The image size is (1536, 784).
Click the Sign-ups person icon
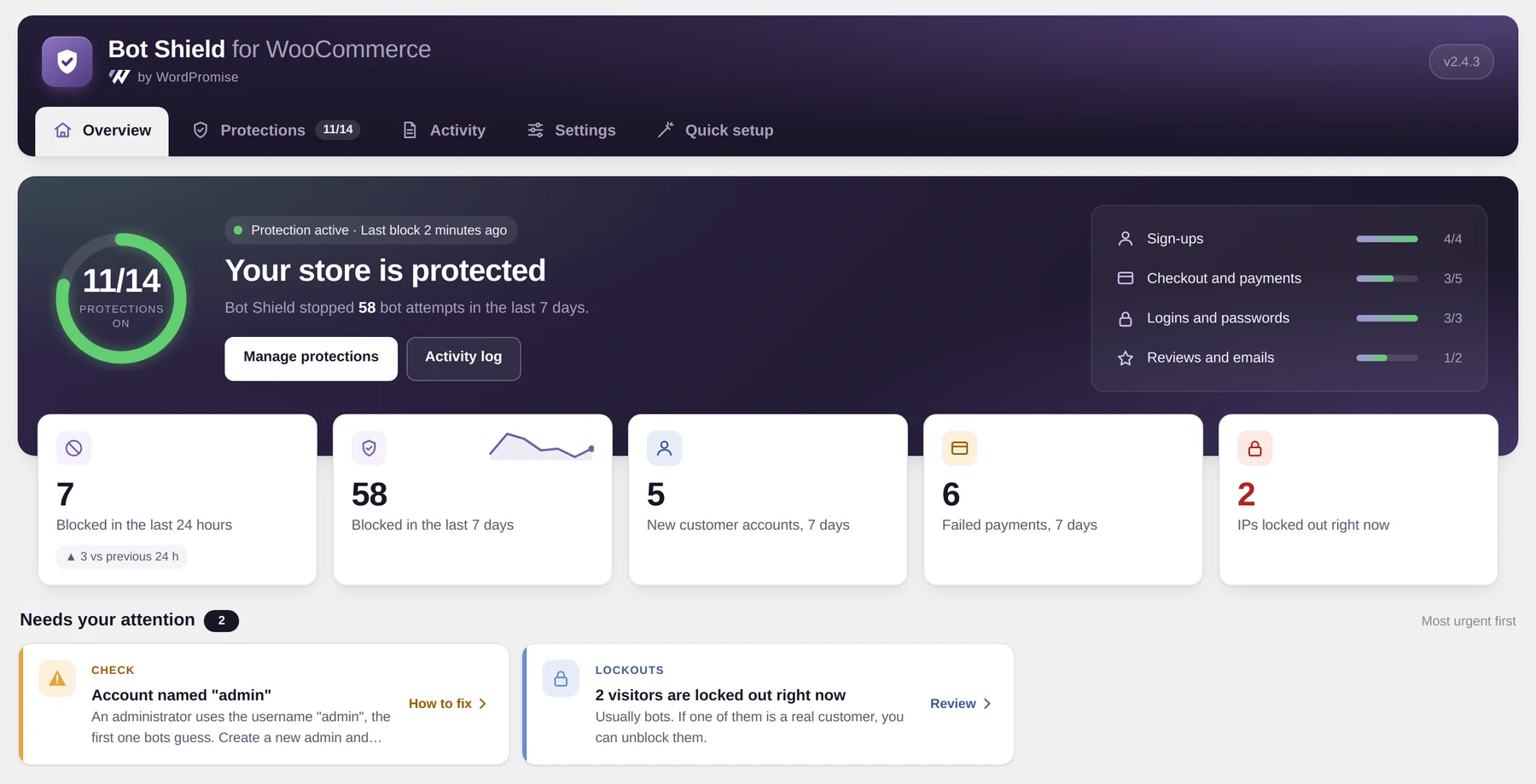[x=1126, y=239]
